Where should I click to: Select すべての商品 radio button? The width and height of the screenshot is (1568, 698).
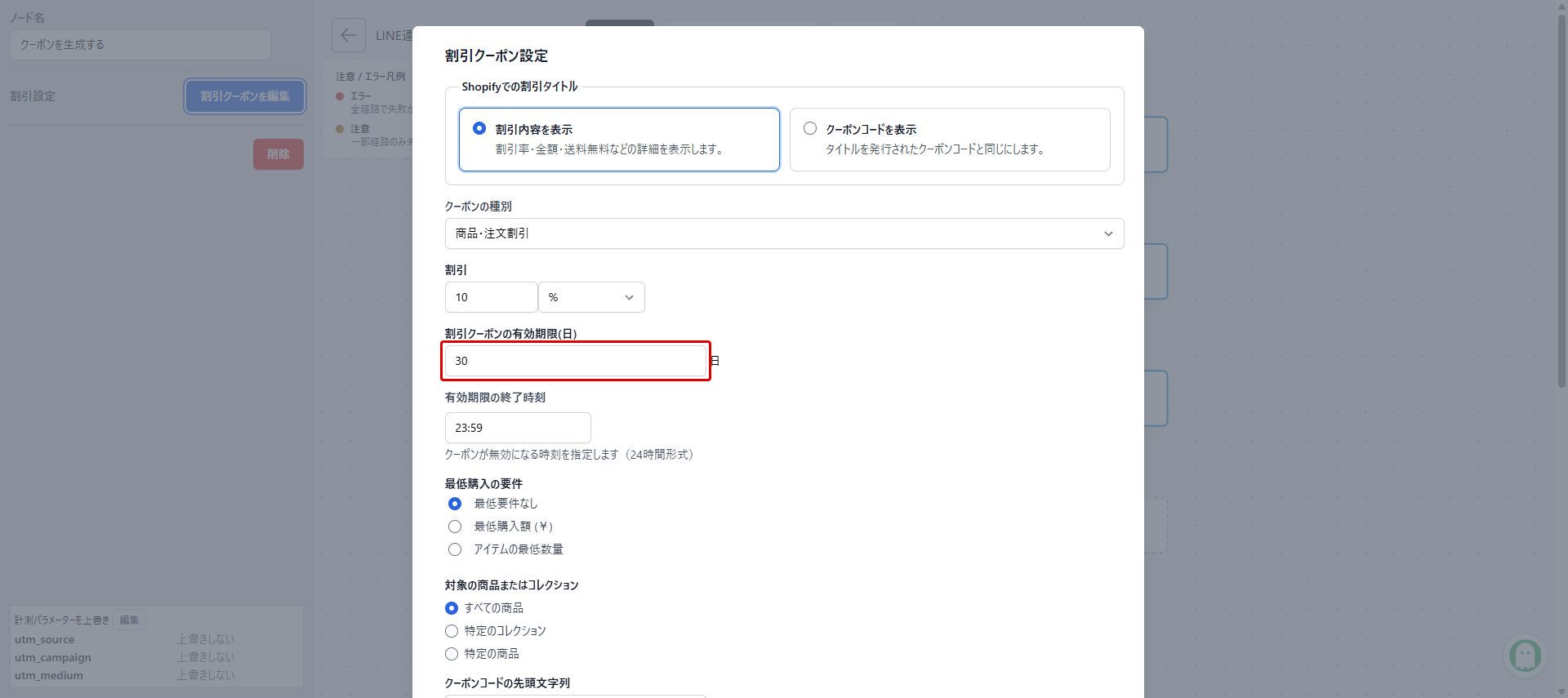452,608
